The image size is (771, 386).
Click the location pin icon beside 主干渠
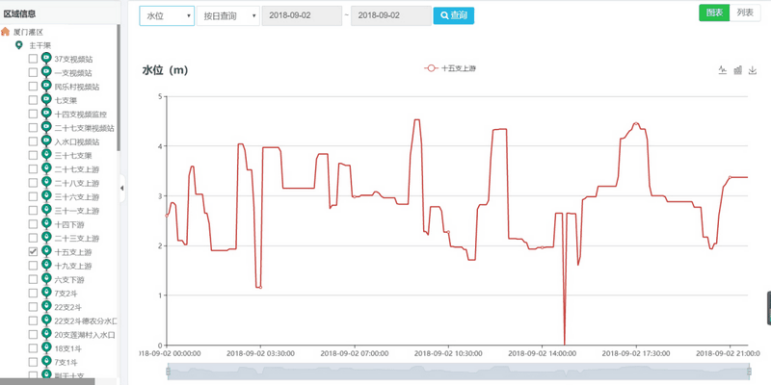(19, 45)
